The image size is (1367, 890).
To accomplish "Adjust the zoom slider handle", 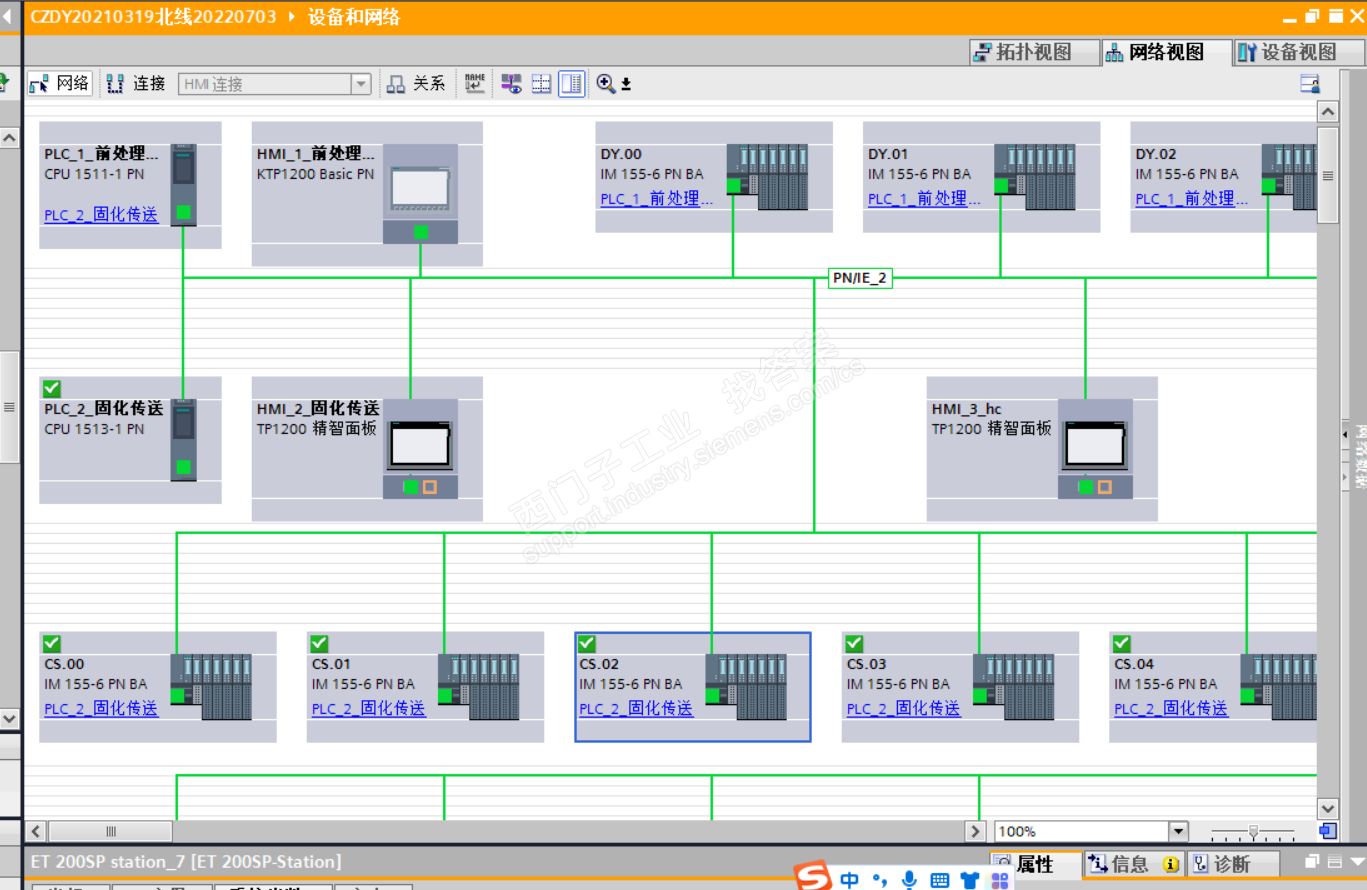I will pyautogui.click(x=1253, y=832).
